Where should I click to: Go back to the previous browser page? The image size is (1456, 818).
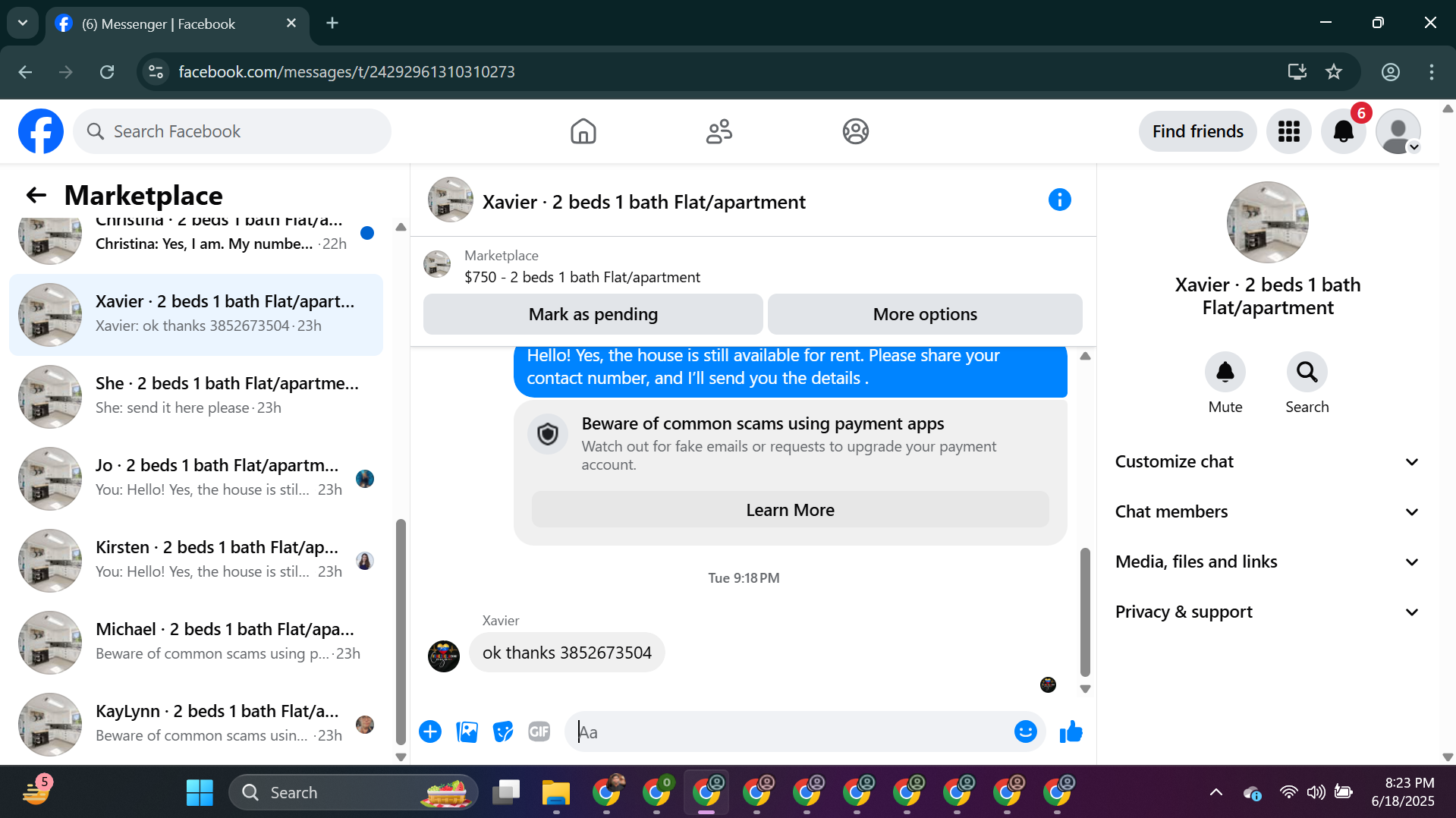click(25, 72)
